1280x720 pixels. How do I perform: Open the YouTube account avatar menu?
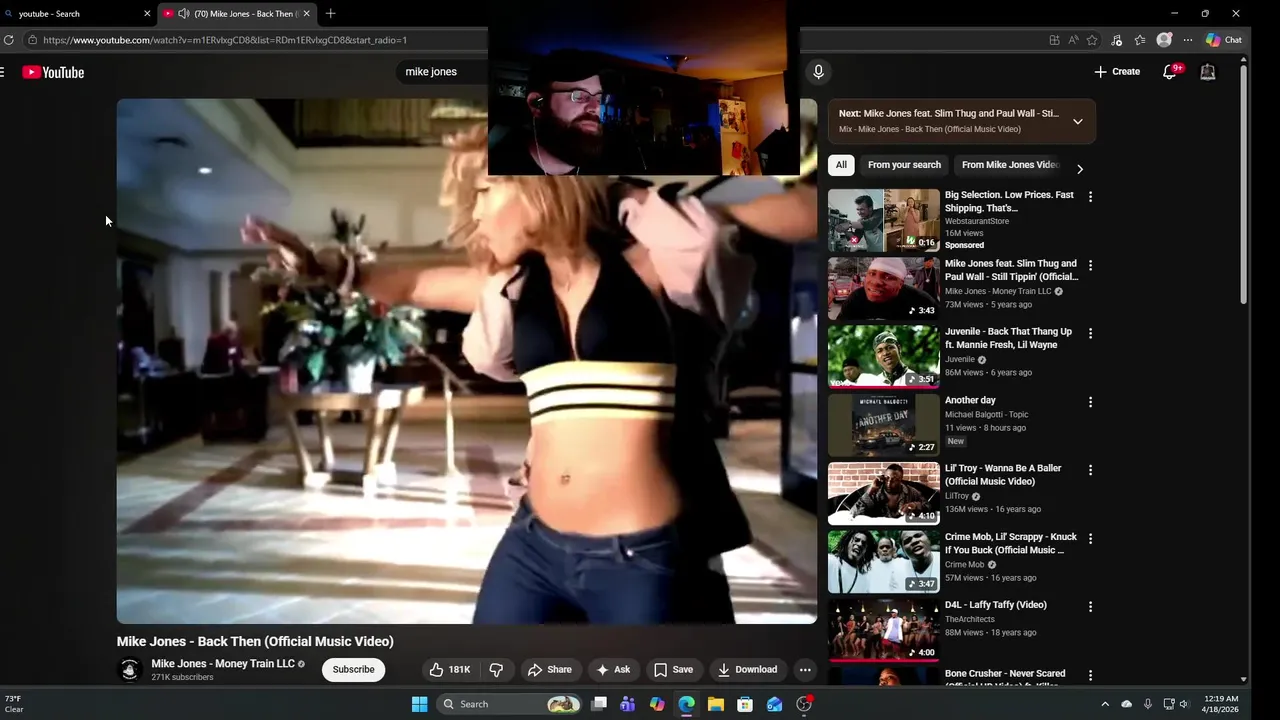(x=1208, y=72)
